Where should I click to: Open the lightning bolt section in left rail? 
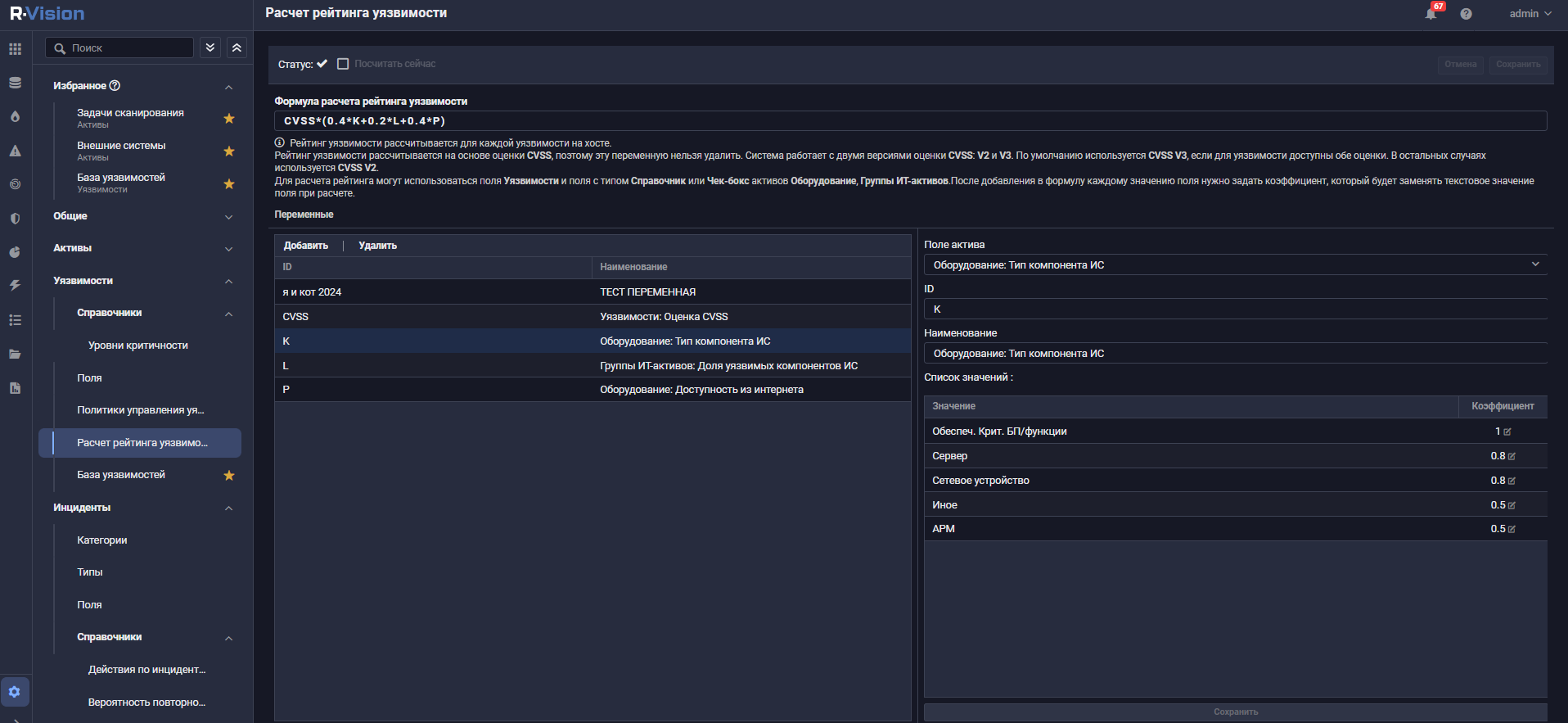[x=15, y=286]
